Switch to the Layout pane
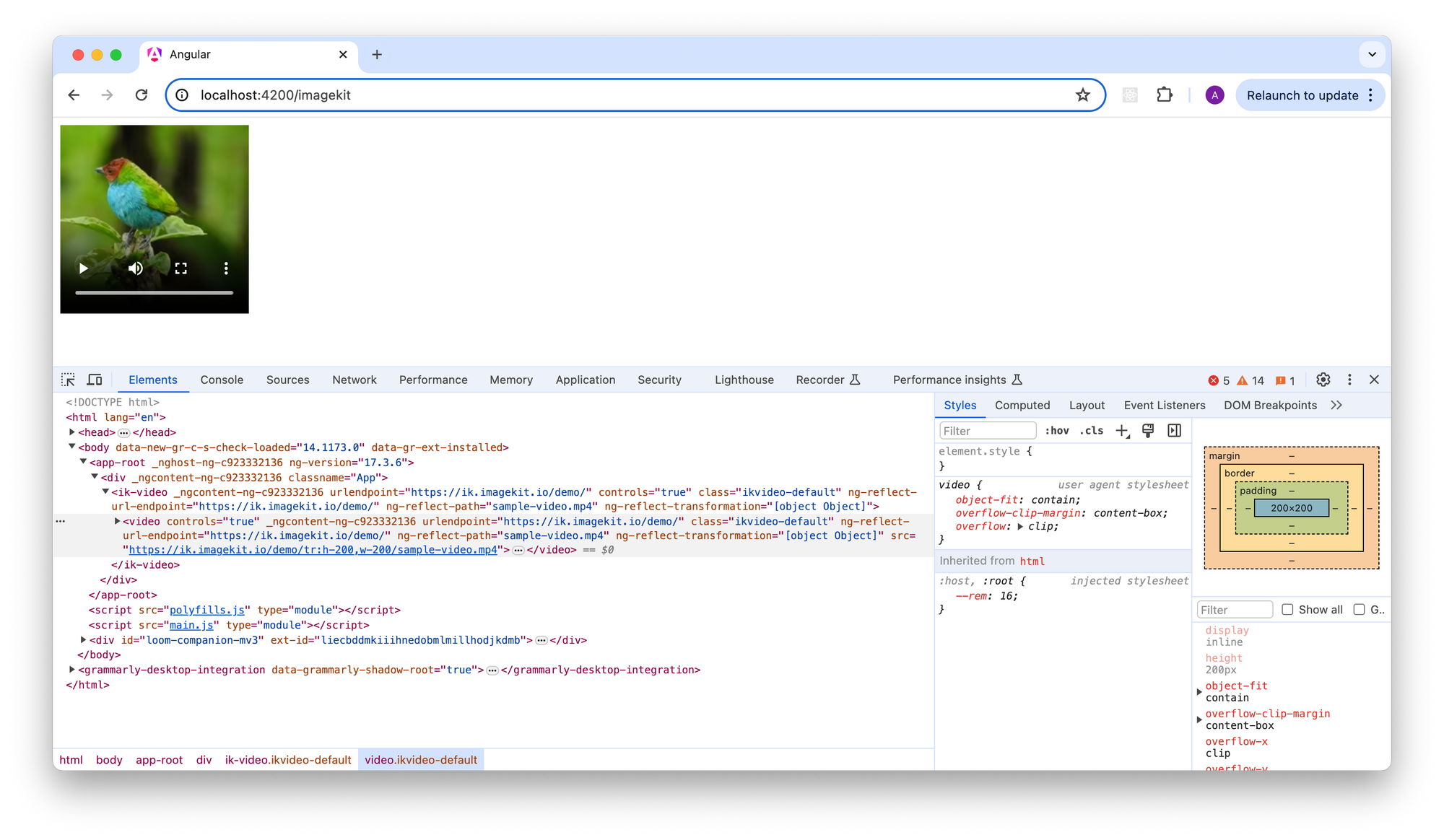Viewport: 1444px width, 840px height. pos(1087,406)
